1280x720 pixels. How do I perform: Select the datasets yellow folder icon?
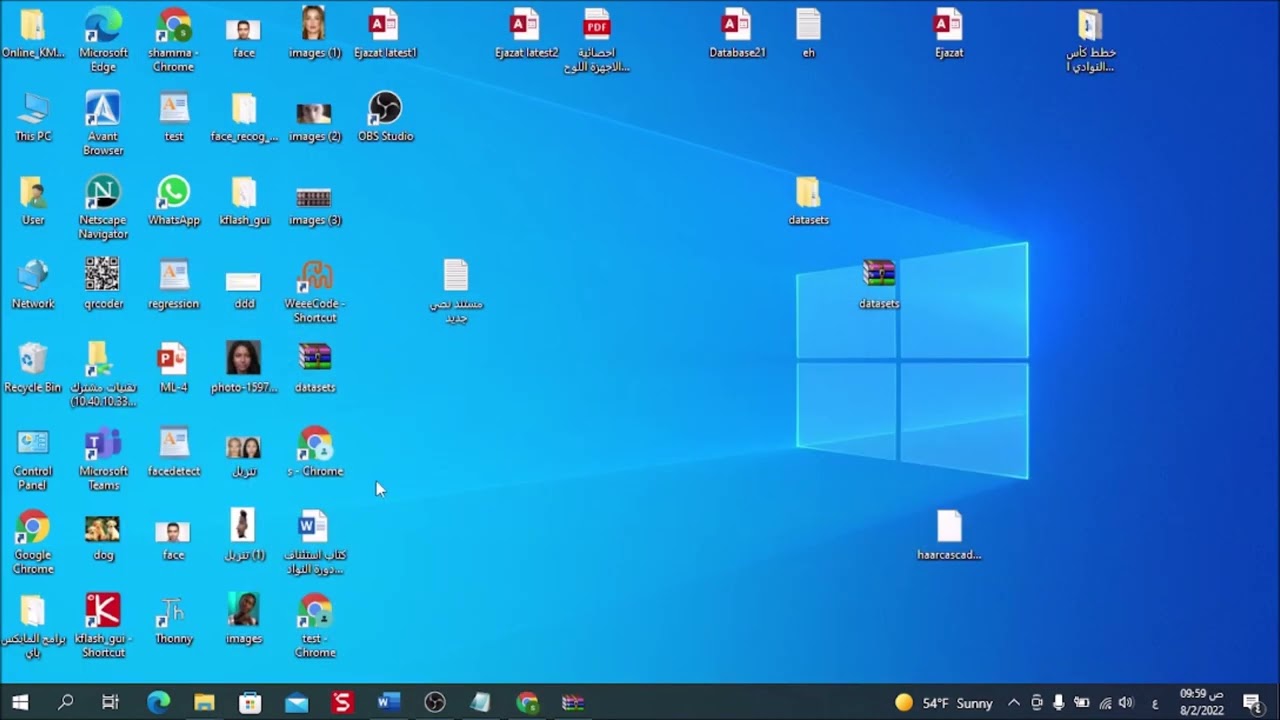tap(808, 201)
